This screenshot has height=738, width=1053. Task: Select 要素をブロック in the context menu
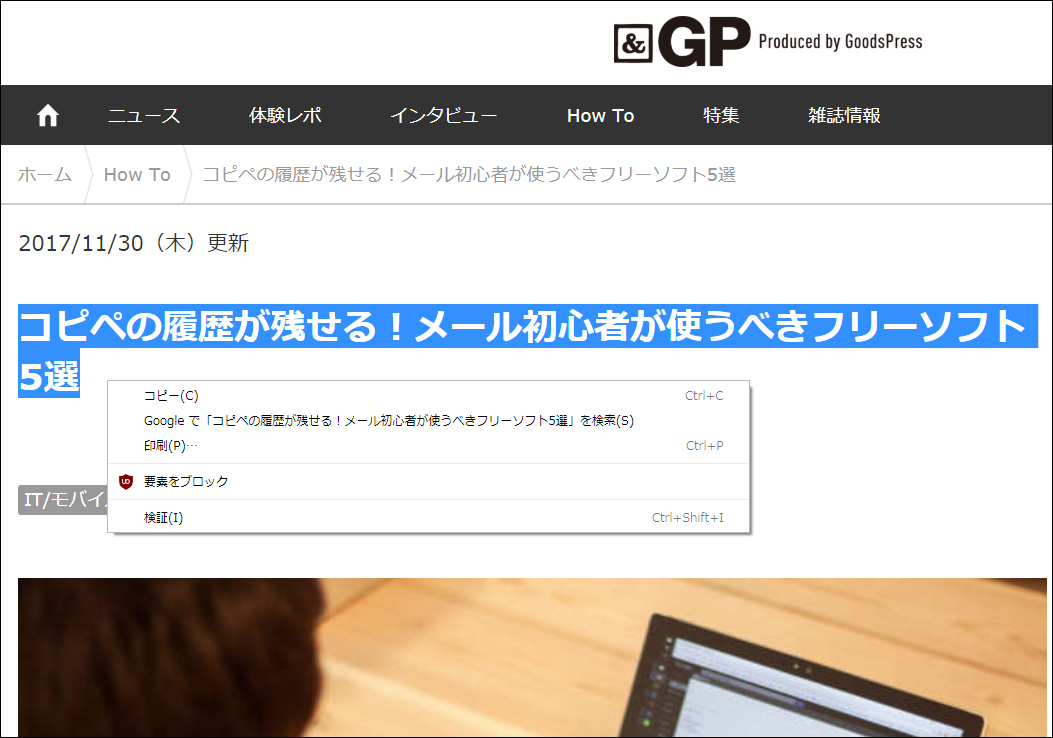pos(428,481)
